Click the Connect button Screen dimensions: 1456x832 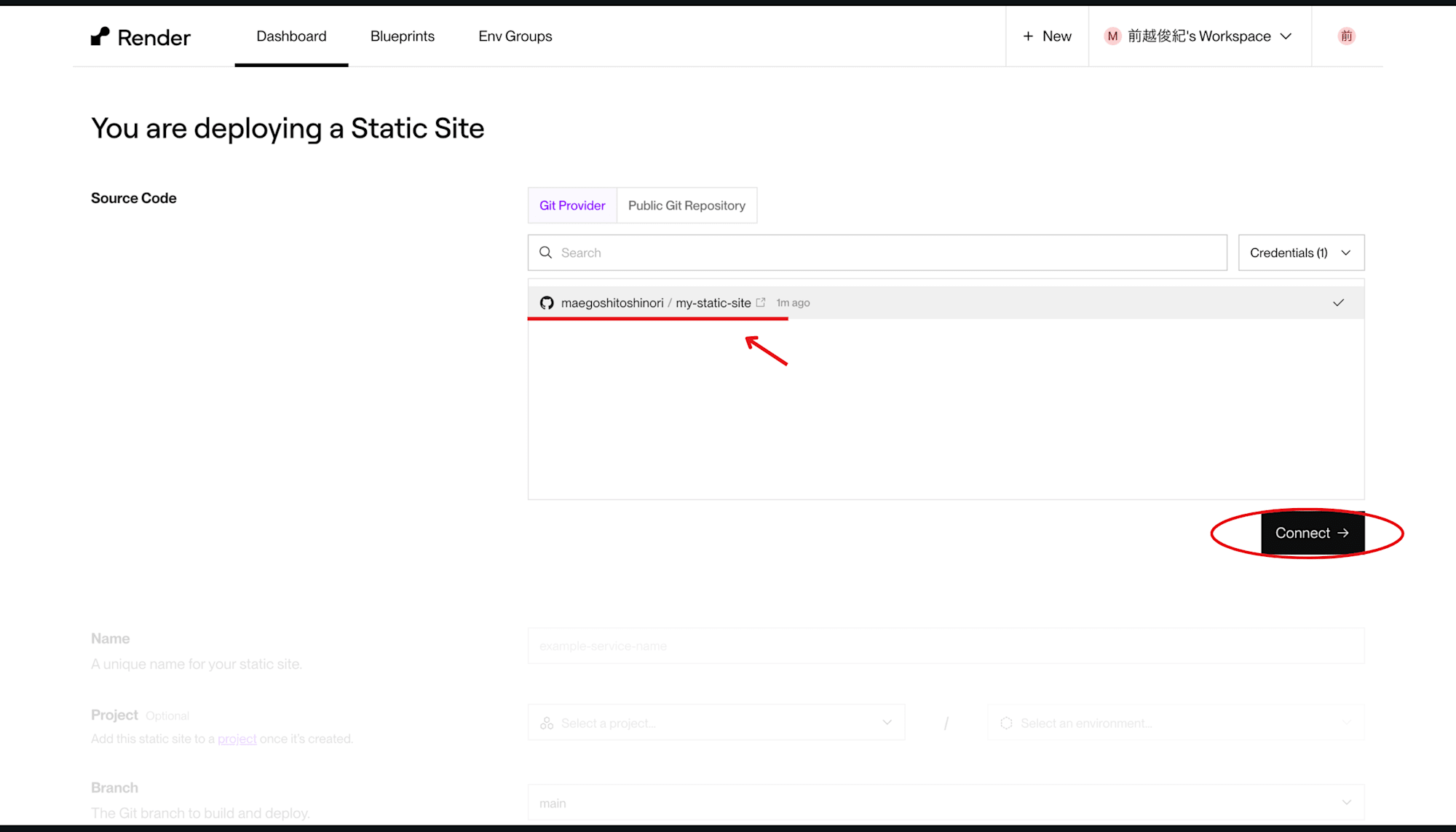point(1312,533)
